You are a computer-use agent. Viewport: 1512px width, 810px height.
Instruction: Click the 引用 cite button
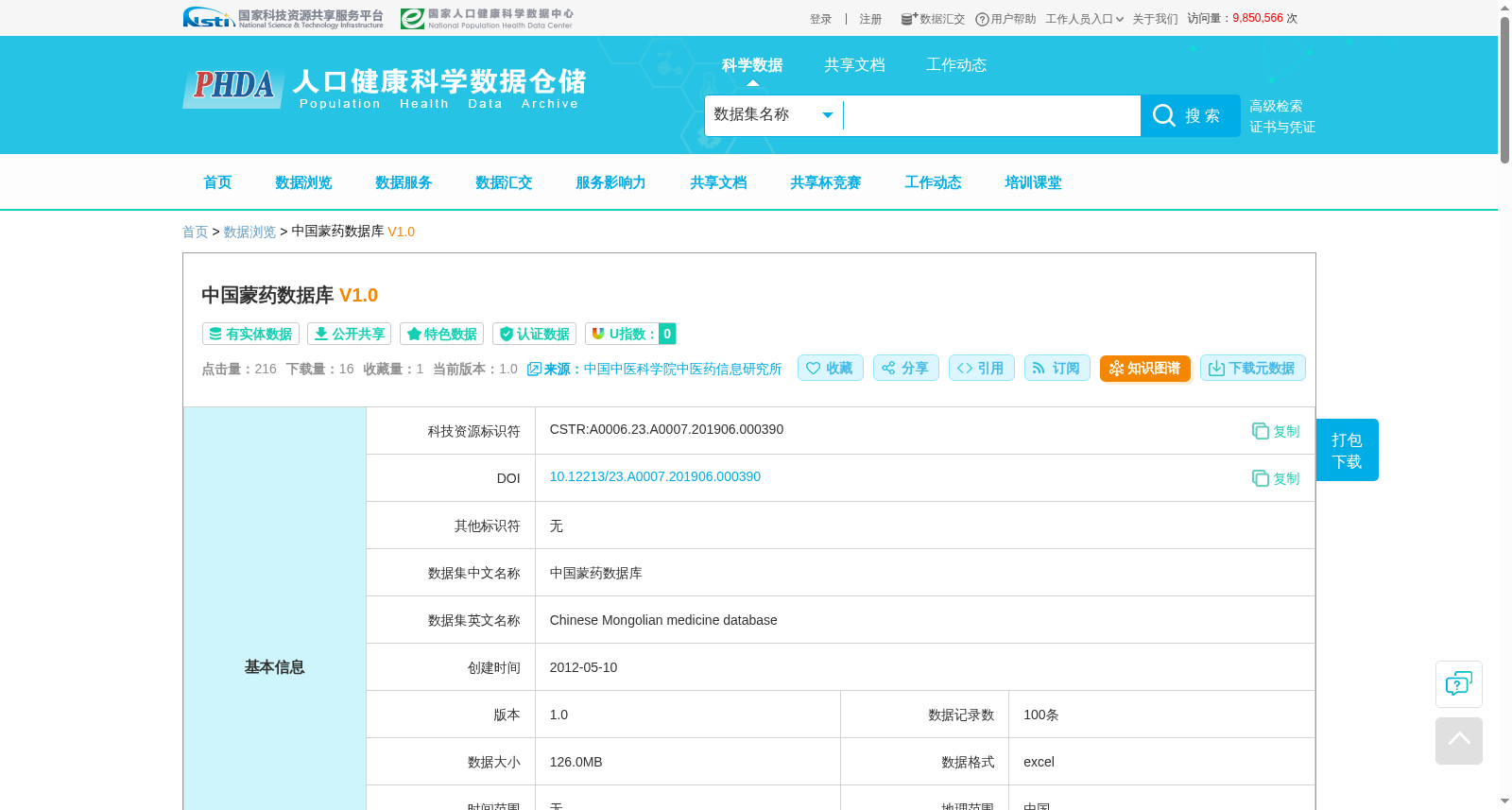click(981, 368)
